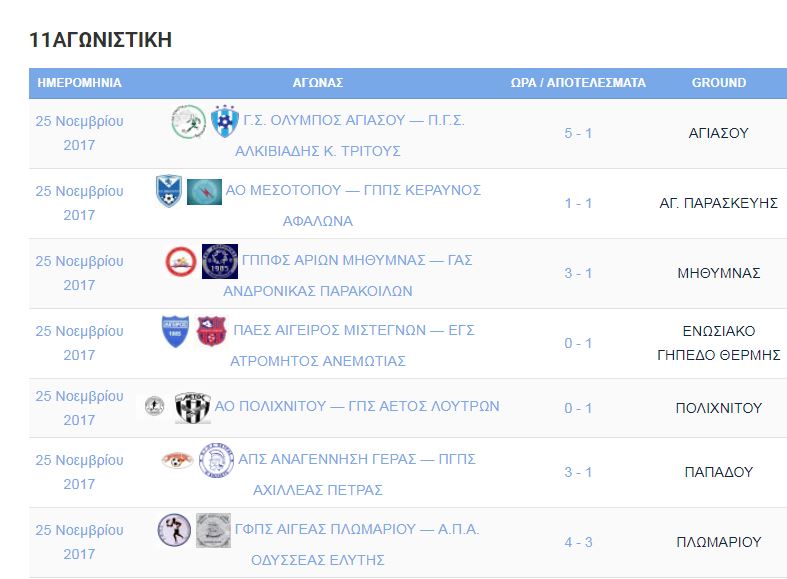Click the Ανδρόνικας Παρακοίλων 1985 logo
The image size is (787, 579).
pos(220,261)
